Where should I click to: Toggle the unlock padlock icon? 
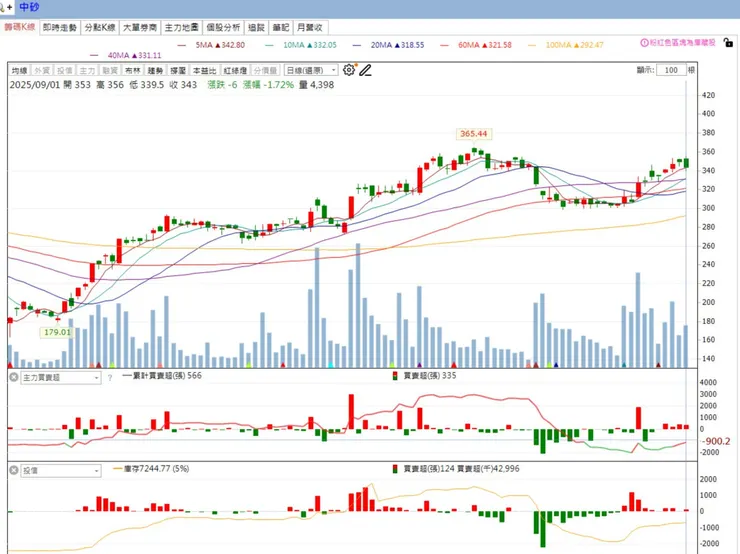click(728, 42)
